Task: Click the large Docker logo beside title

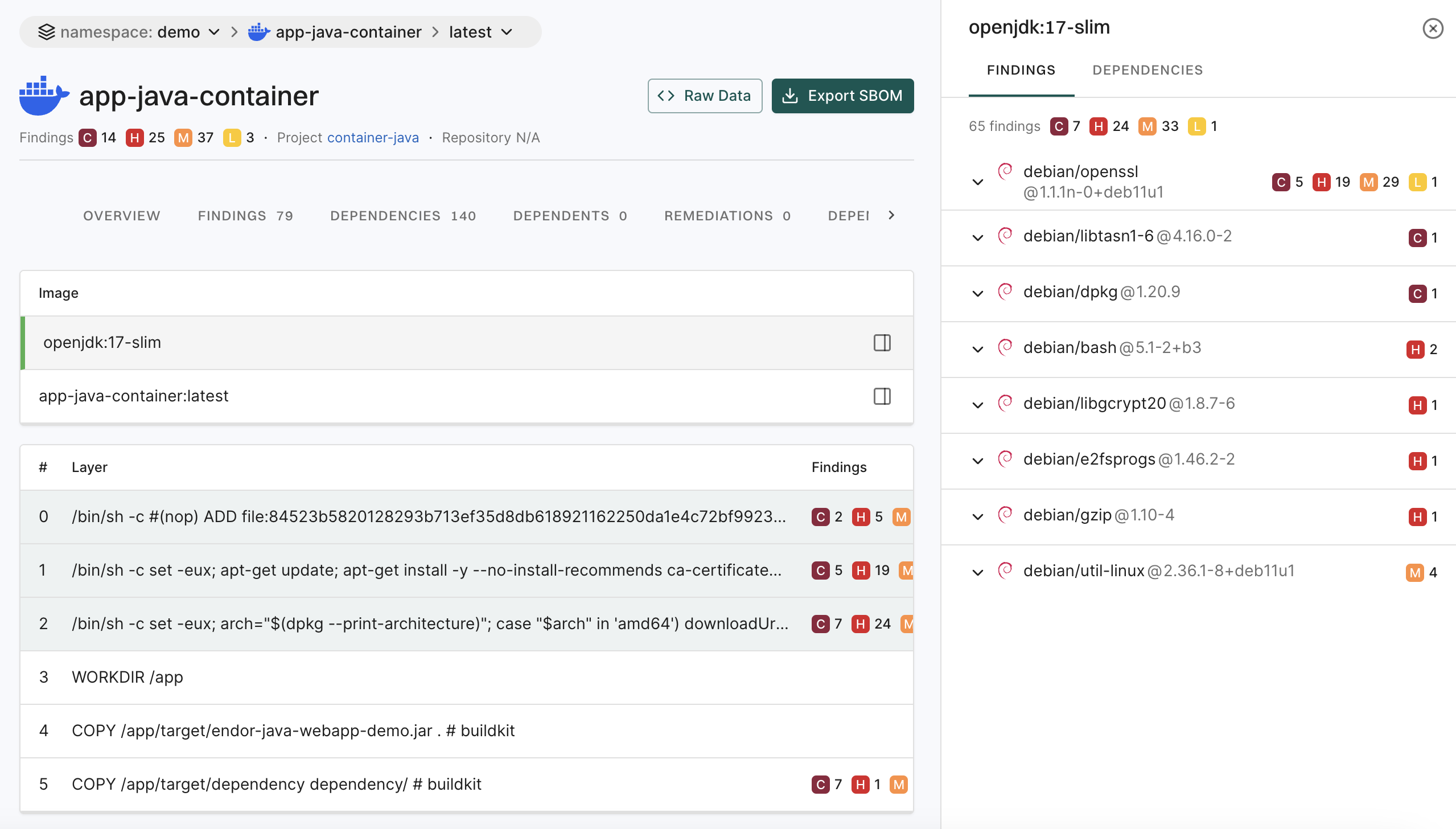Action: click(x=43, y=96)
